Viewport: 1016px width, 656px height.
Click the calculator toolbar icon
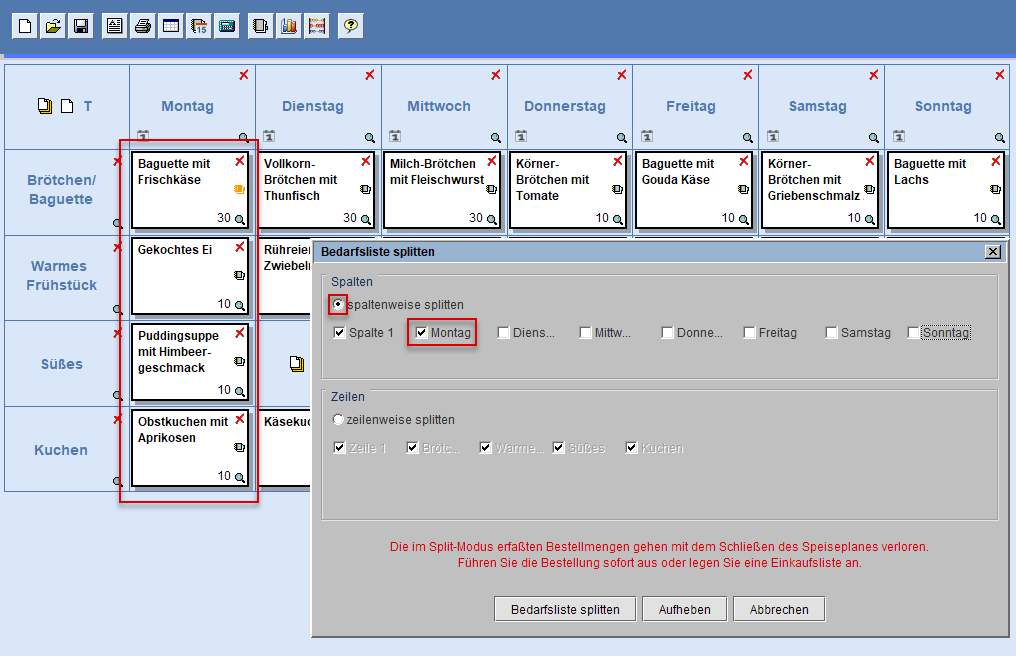(x=227, y=27)
